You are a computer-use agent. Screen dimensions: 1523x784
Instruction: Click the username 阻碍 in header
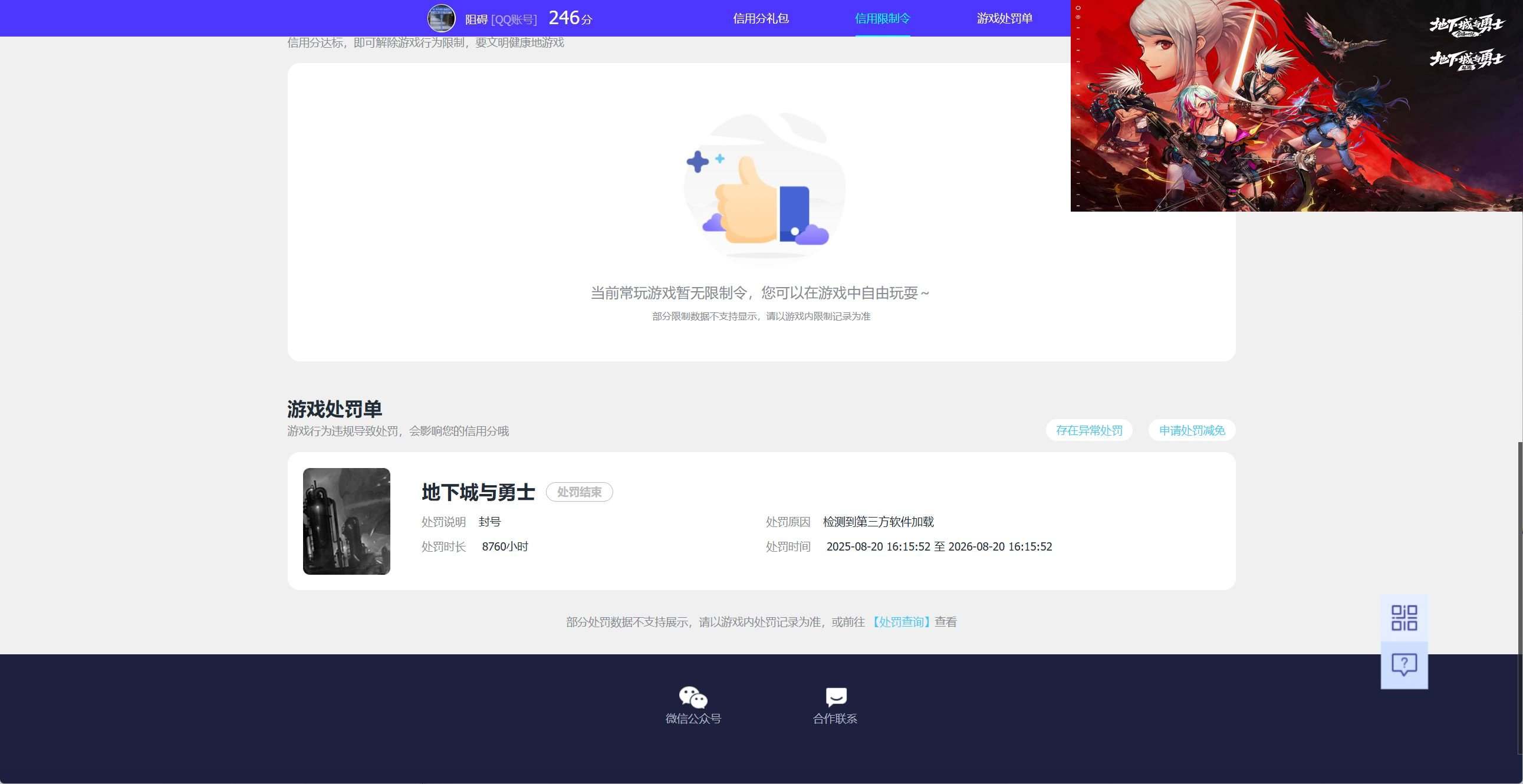click(x=476, y=19)
